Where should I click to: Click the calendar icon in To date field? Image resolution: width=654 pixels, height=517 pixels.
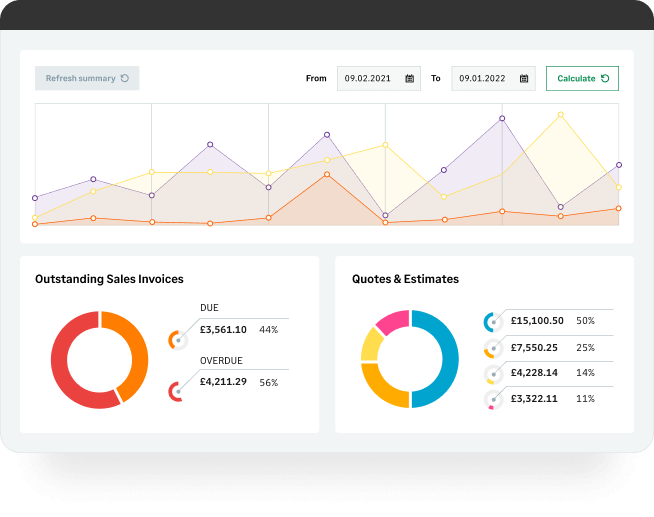click(x=523, y=78)
